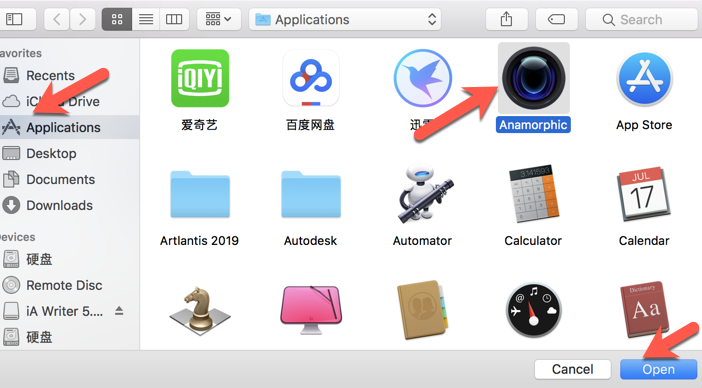The height and width of the screenshot is (388, 702).
Task: Select the Dashboard gauge app icon
Action: (533, 310)
